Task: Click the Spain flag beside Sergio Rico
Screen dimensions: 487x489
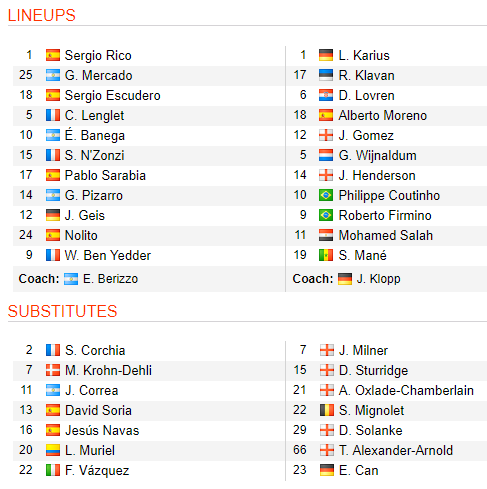Action: coord(53,55)
